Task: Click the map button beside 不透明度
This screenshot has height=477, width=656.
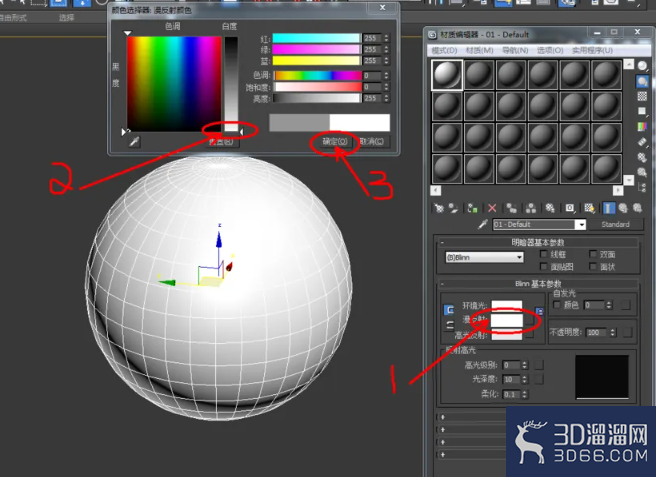Action: (627, 333)
